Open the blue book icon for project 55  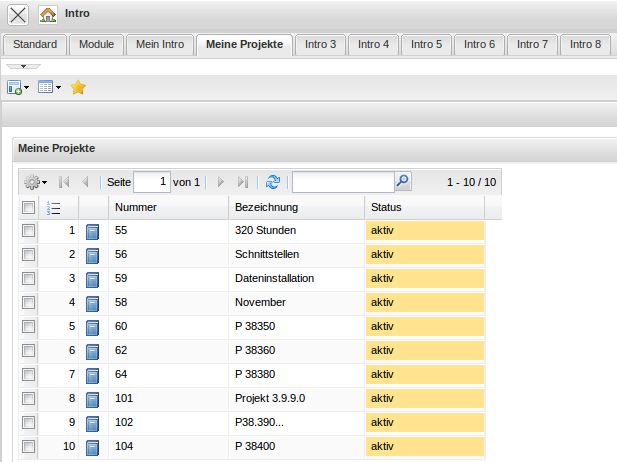point(93,231)
